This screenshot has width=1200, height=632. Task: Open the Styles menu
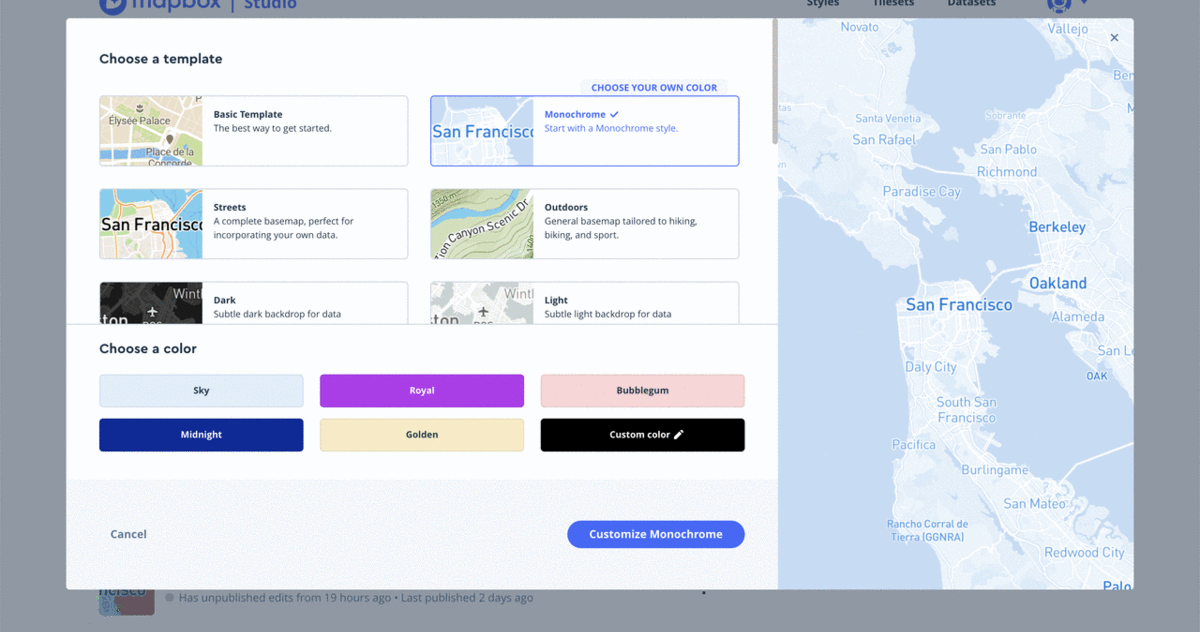822,4
